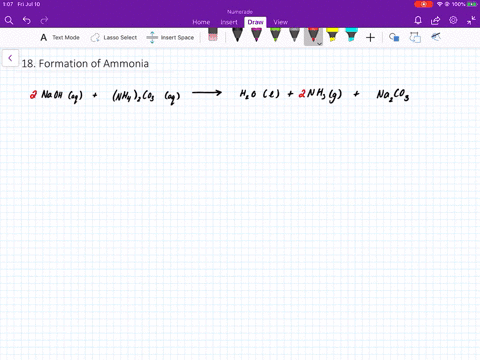Switch to the Insert tab
Viewport: 480px width, 360px height.
click(x=229, y=22)
